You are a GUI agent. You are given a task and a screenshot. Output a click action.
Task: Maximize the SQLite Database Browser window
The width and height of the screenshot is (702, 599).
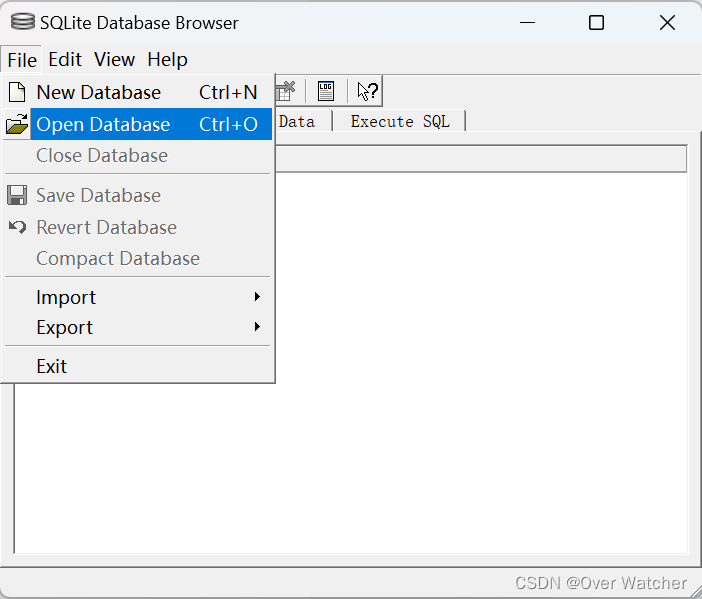(596, 22)
